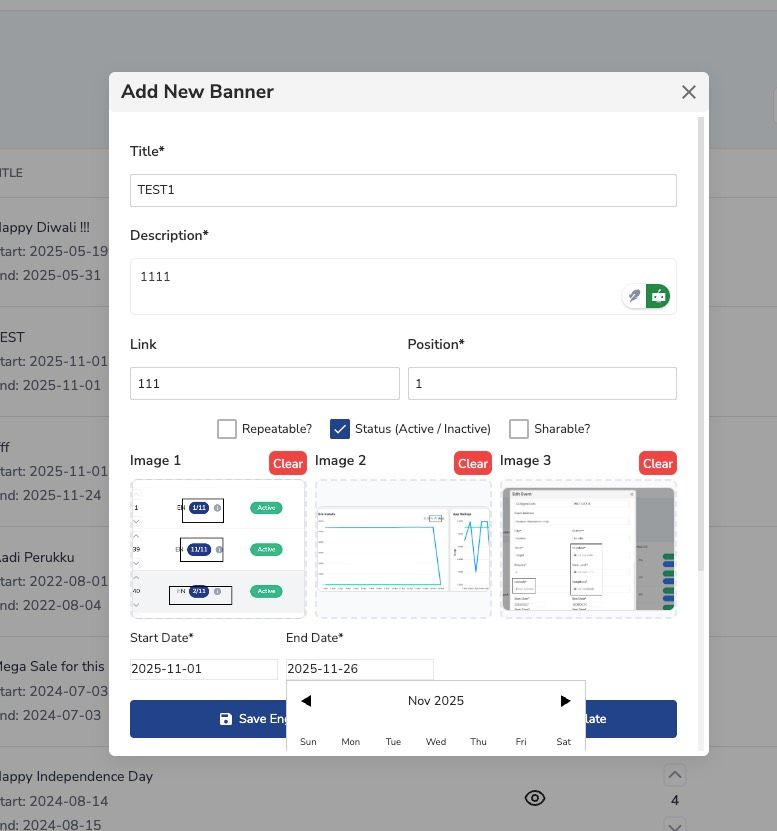
Task: Click the green robot assistant icon
Action: [658, 296]
